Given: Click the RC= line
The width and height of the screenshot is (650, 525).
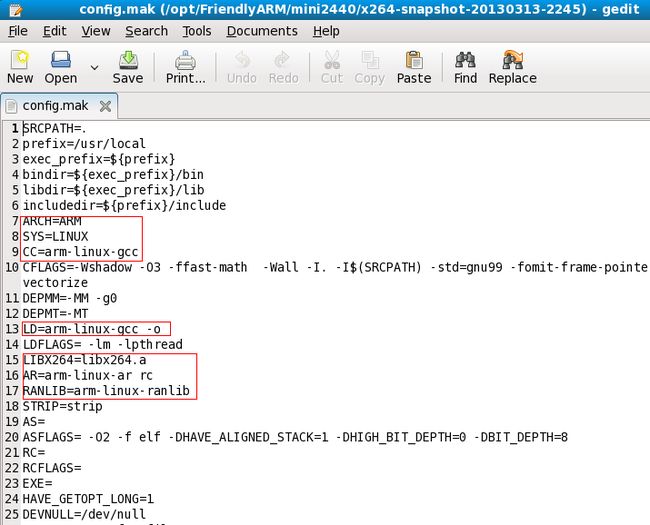Looking at the screenshot, I should [x=34, y=452].
